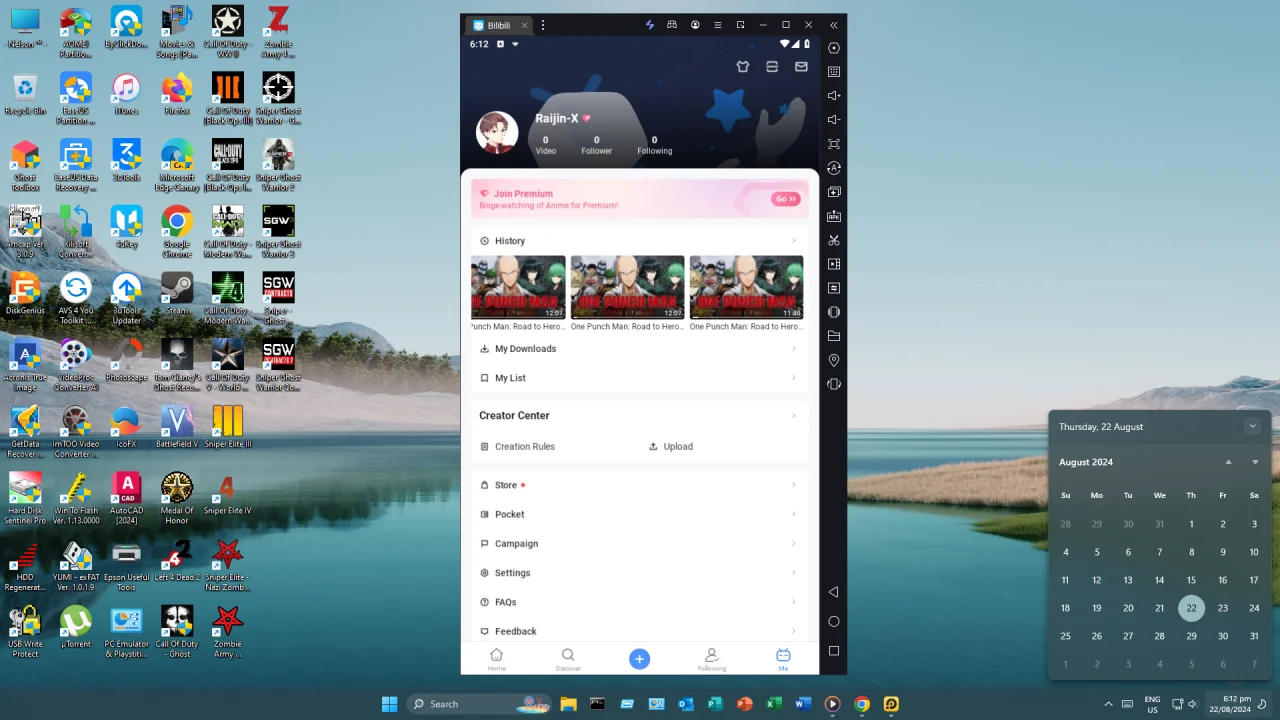Click the Go button on Join Premium banner

786,199
